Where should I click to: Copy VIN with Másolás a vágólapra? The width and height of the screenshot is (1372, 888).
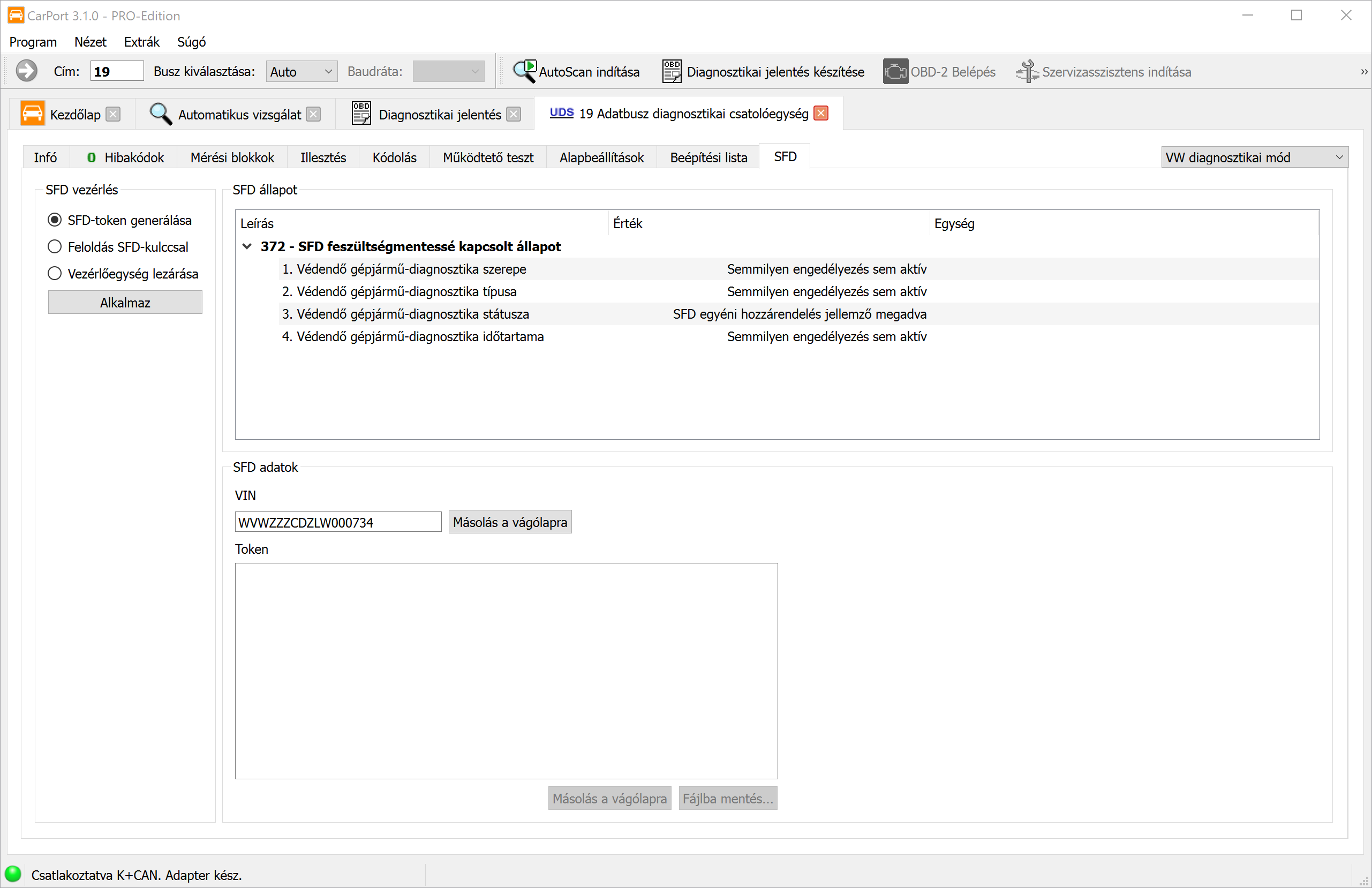[510, 522]
